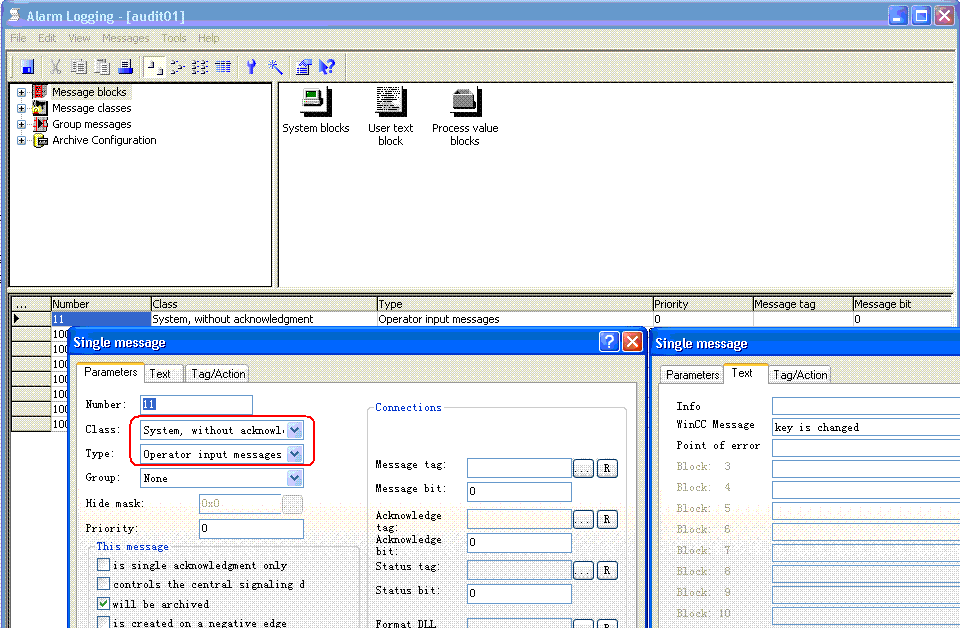Open the Tools menu

coord(174,38)
